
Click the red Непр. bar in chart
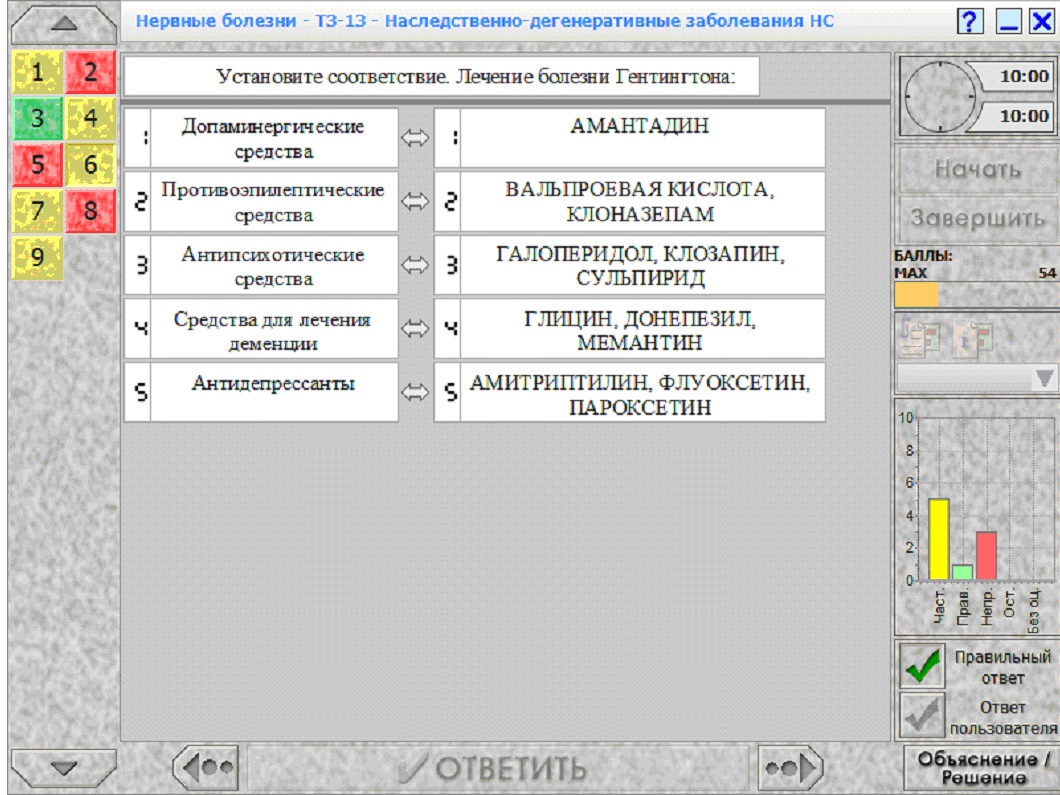point(986,556)
